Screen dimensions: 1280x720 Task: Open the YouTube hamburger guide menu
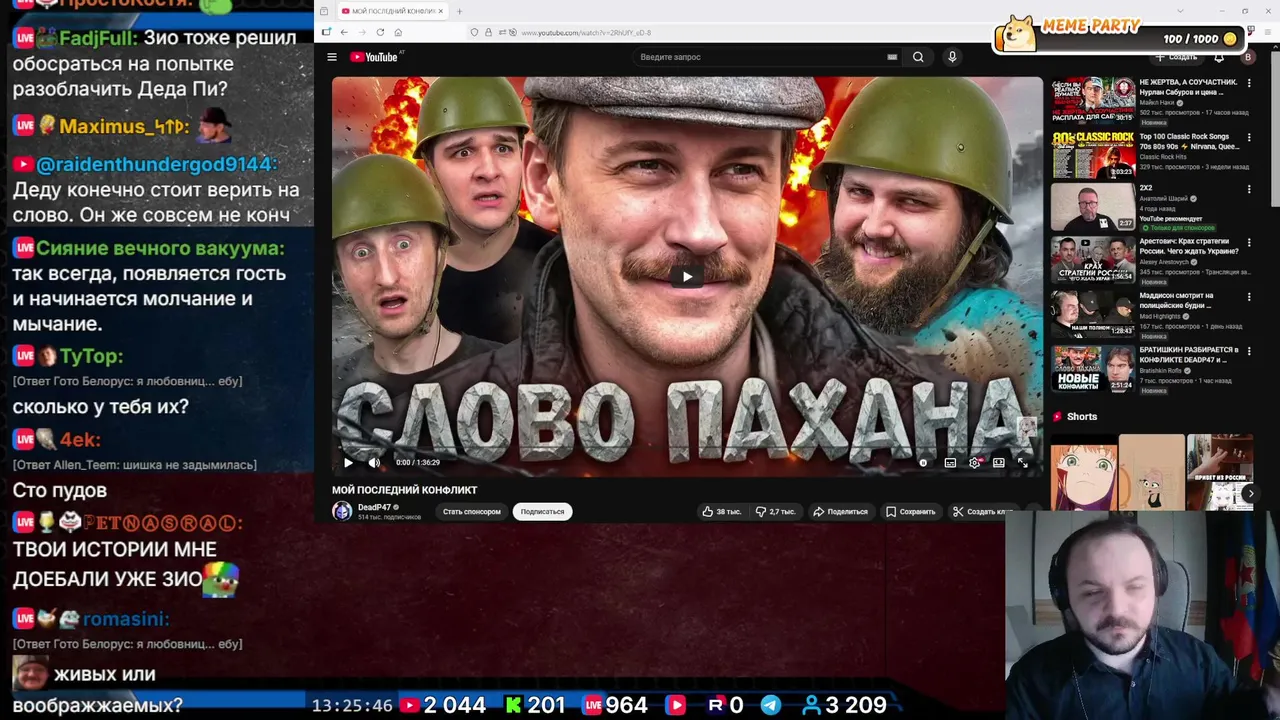pyautogui.click(x=332, y=57)
